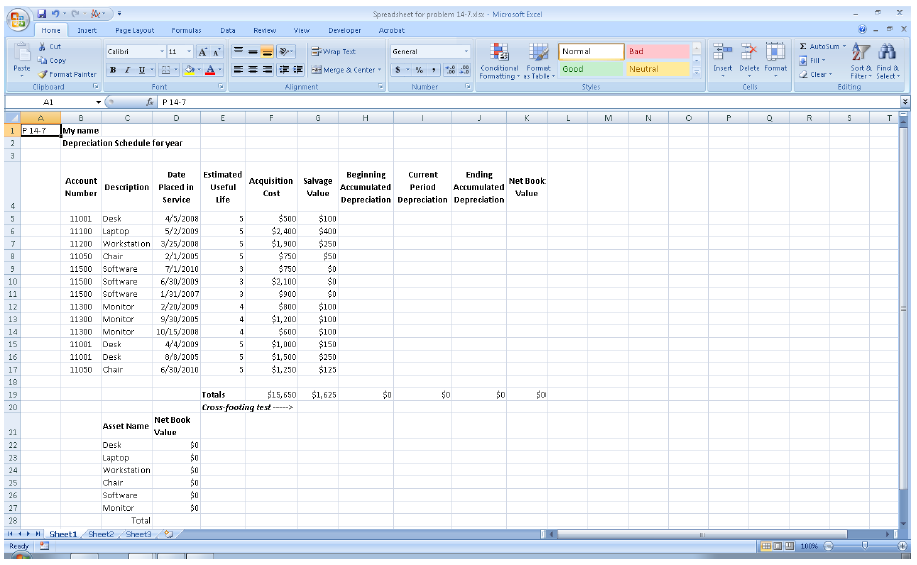
Task: Toggle Bold formatting
Action: coord(113,70)
